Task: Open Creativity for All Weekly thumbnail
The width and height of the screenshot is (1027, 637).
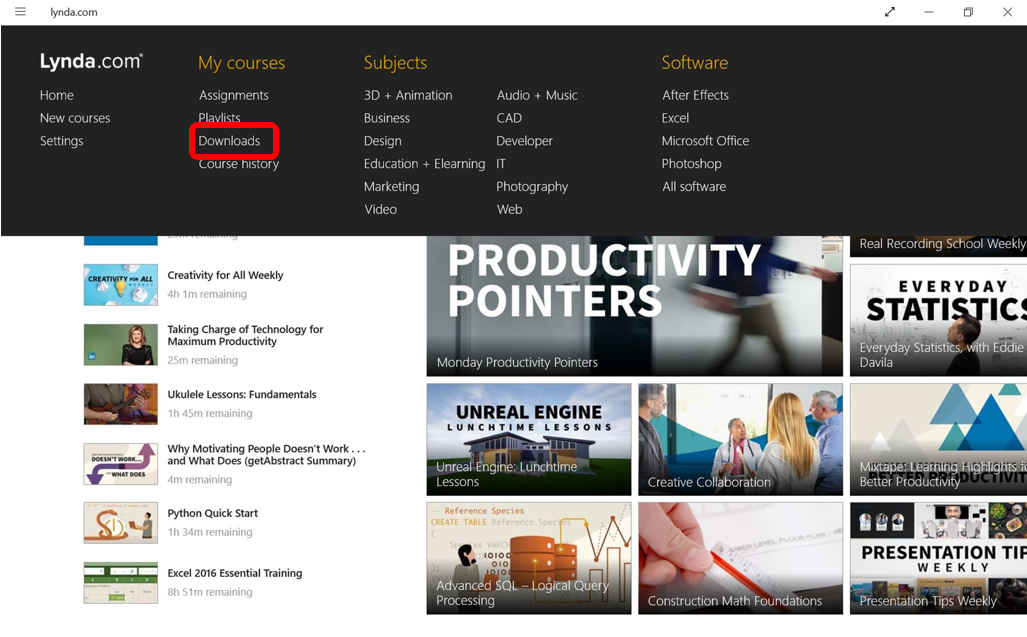Action: pyautogui.click(x=121, y=285)
